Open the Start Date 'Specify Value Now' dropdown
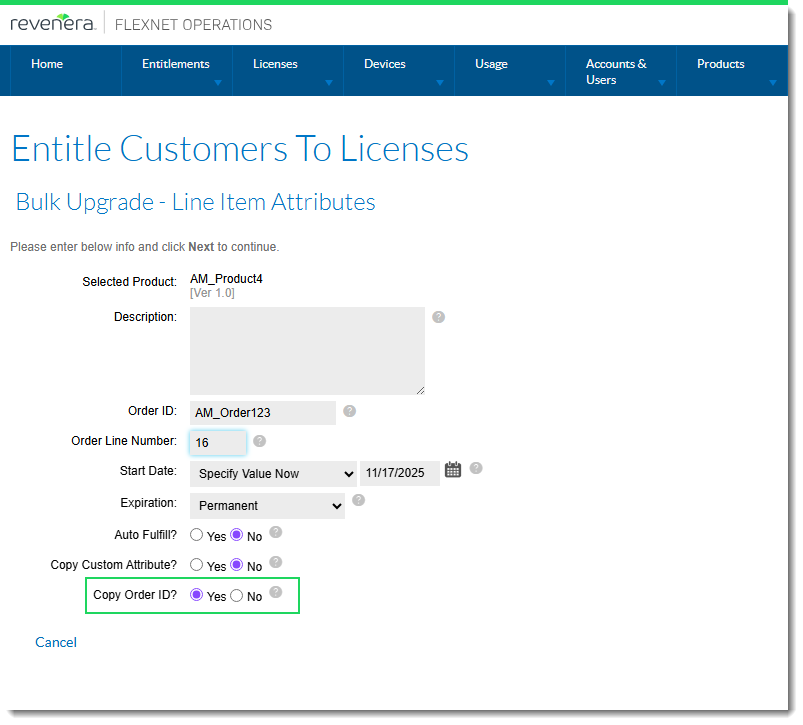The width and height of the screenshot is (803, 725). coord(273,474)
